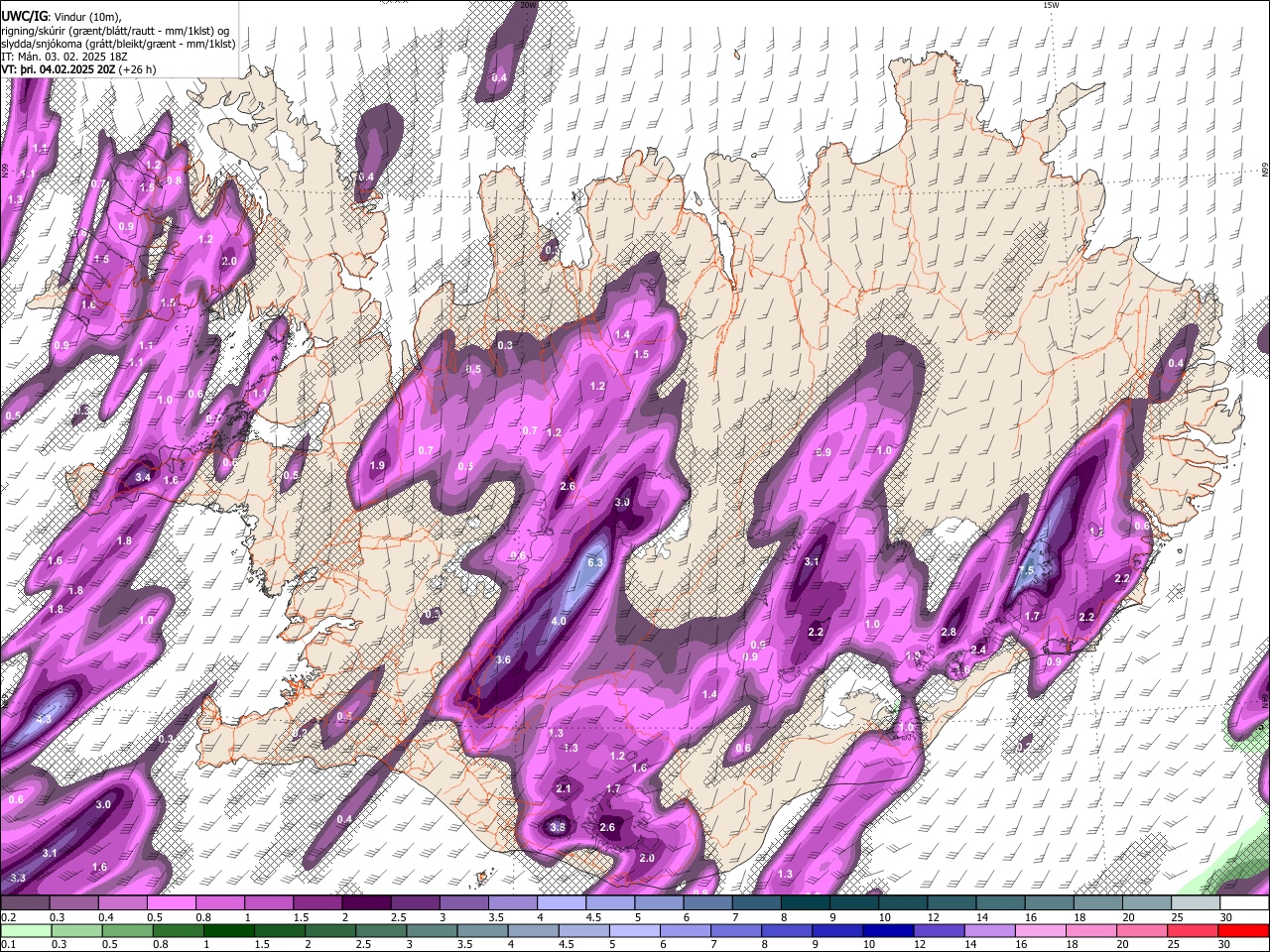Click the bright red swatch in the rain legend
This screenshot has width=1270, height=952.
[1245, 930]
